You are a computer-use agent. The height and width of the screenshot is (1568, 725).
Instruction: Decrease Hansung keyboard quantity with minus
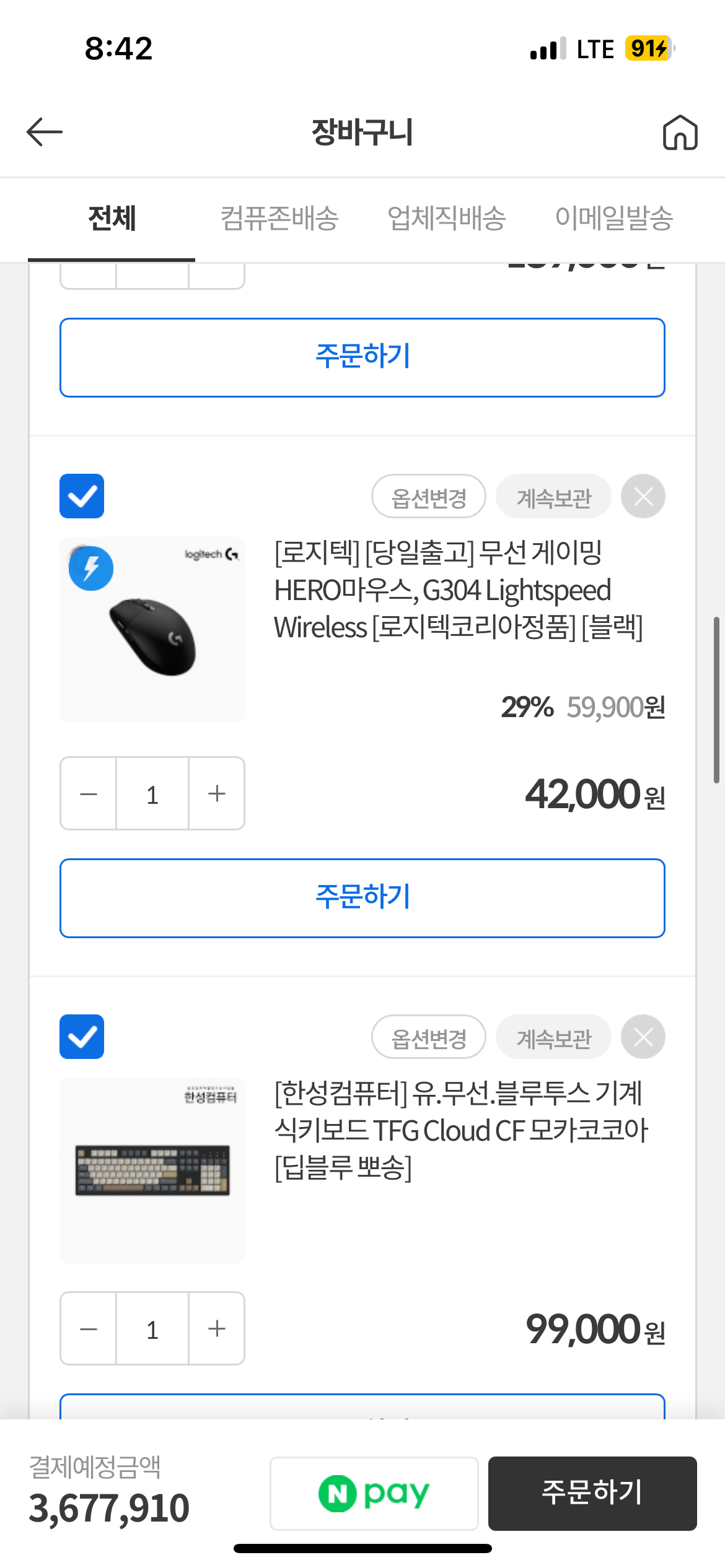coord(89,1328)
